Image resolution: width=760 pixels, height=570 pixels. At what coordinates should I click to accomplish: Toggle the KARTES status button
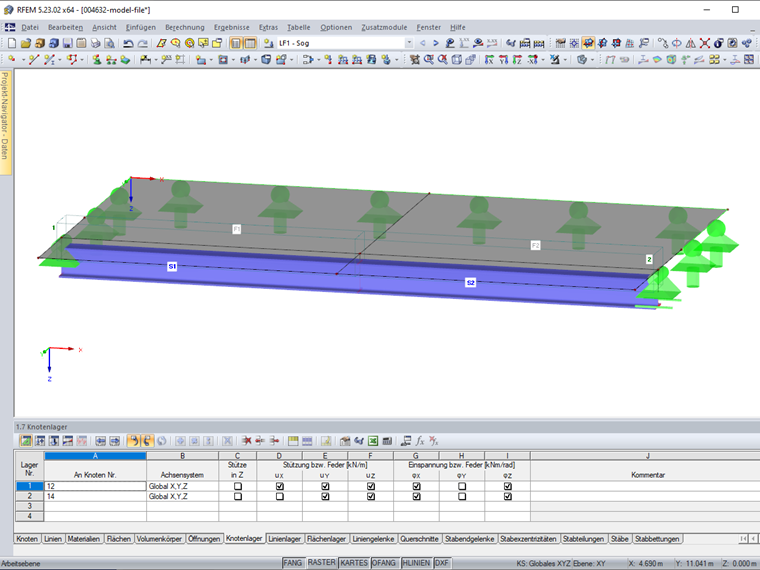(354, 563)
